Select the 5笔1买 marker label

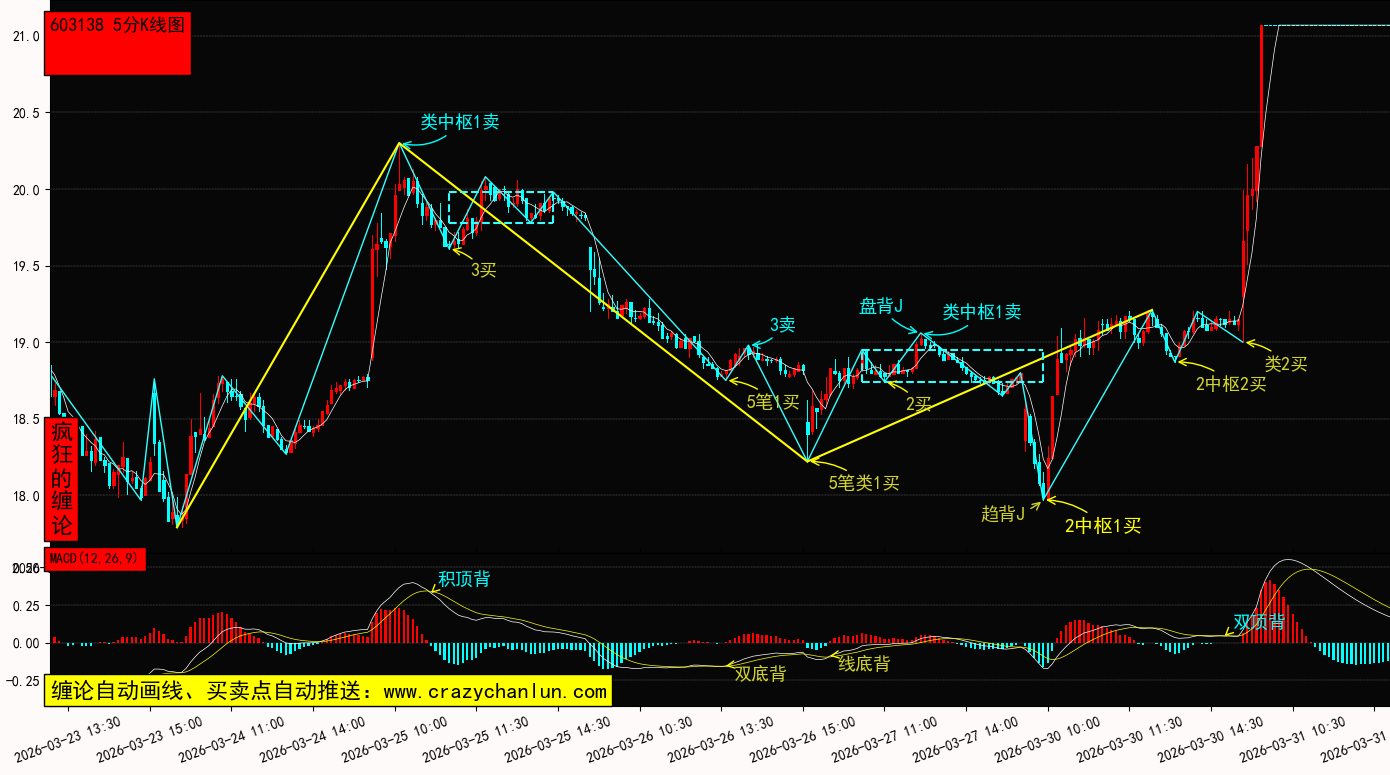click(773, 402)
